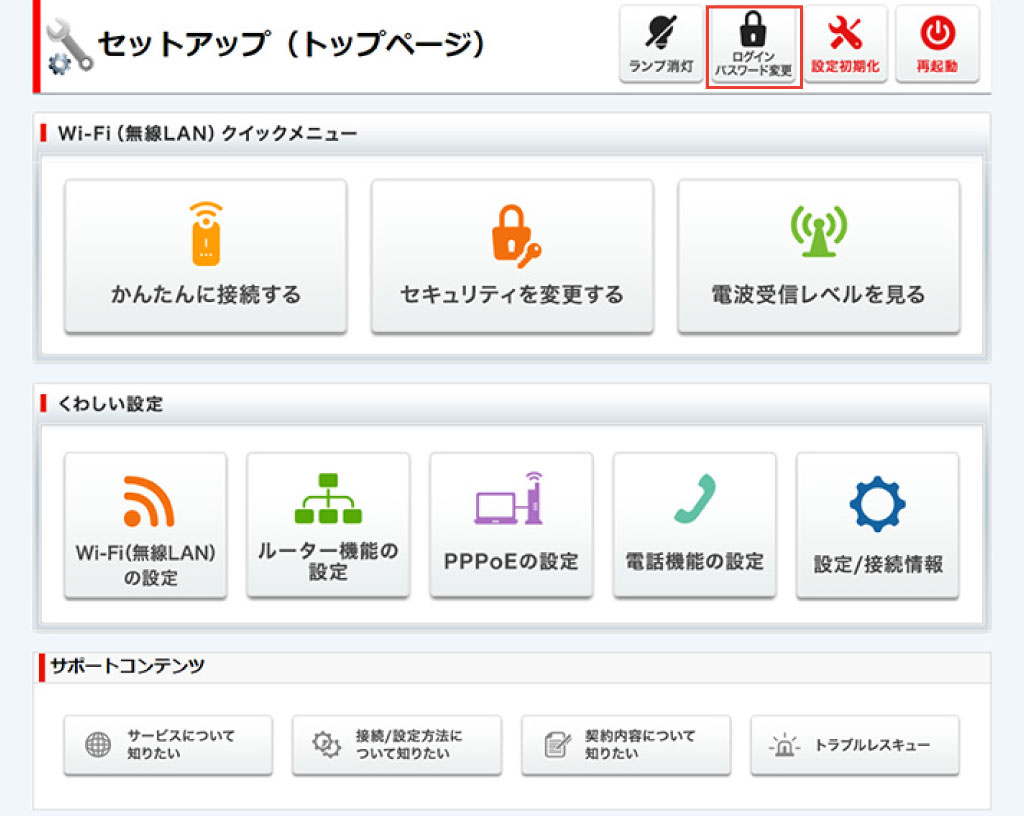1024x816 pixels.
Task: Click the サポートコンテンツ section heading
Action: pos(127,666)
